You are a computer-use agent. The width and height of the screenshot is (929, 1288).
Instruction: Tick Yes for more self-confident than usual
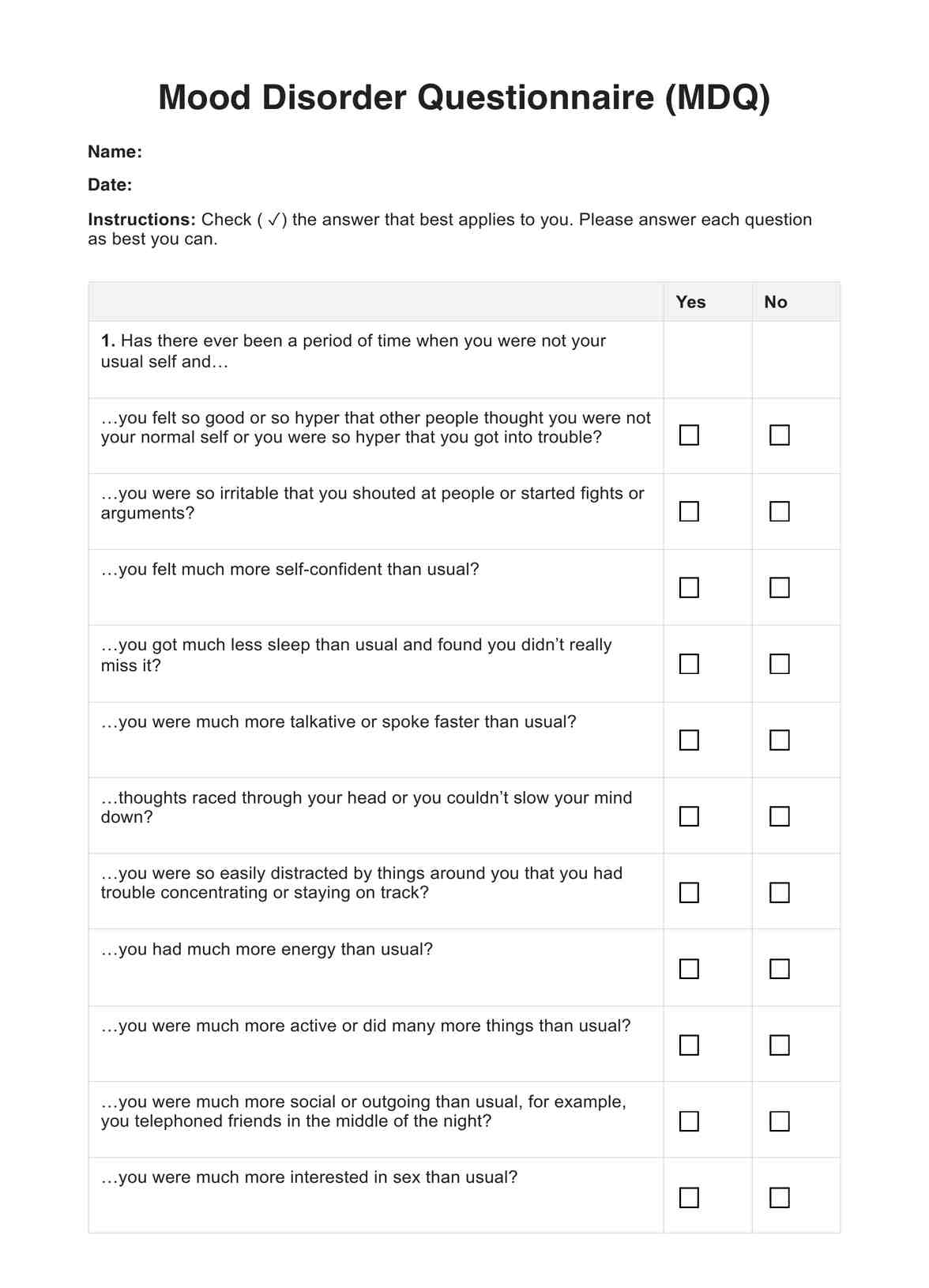coord(689,588)
